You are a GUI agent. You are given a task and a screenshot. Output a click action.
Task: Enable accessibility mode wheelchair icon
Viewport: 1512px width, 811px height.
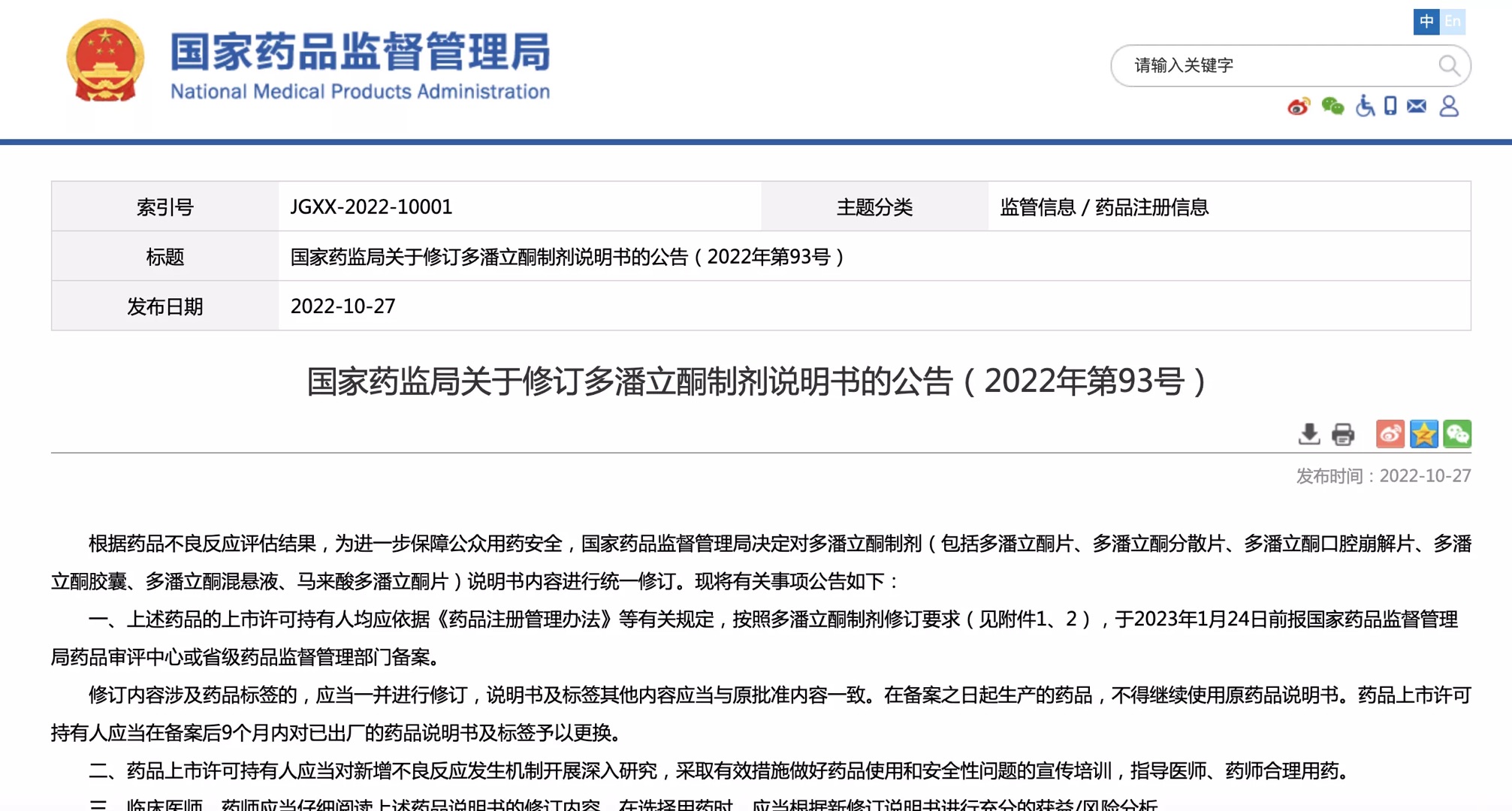pyautogui.click(x=1365, y=106)
